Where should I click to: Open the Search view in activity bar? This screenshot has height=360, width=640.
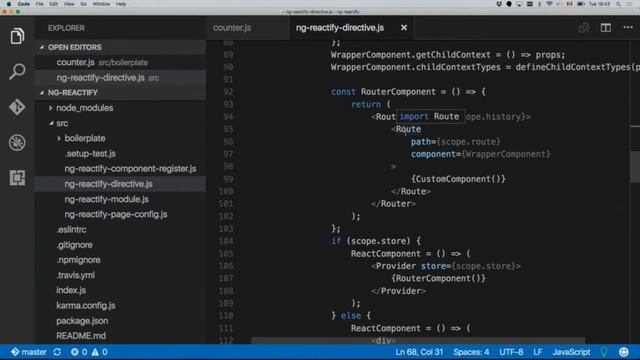17,71
